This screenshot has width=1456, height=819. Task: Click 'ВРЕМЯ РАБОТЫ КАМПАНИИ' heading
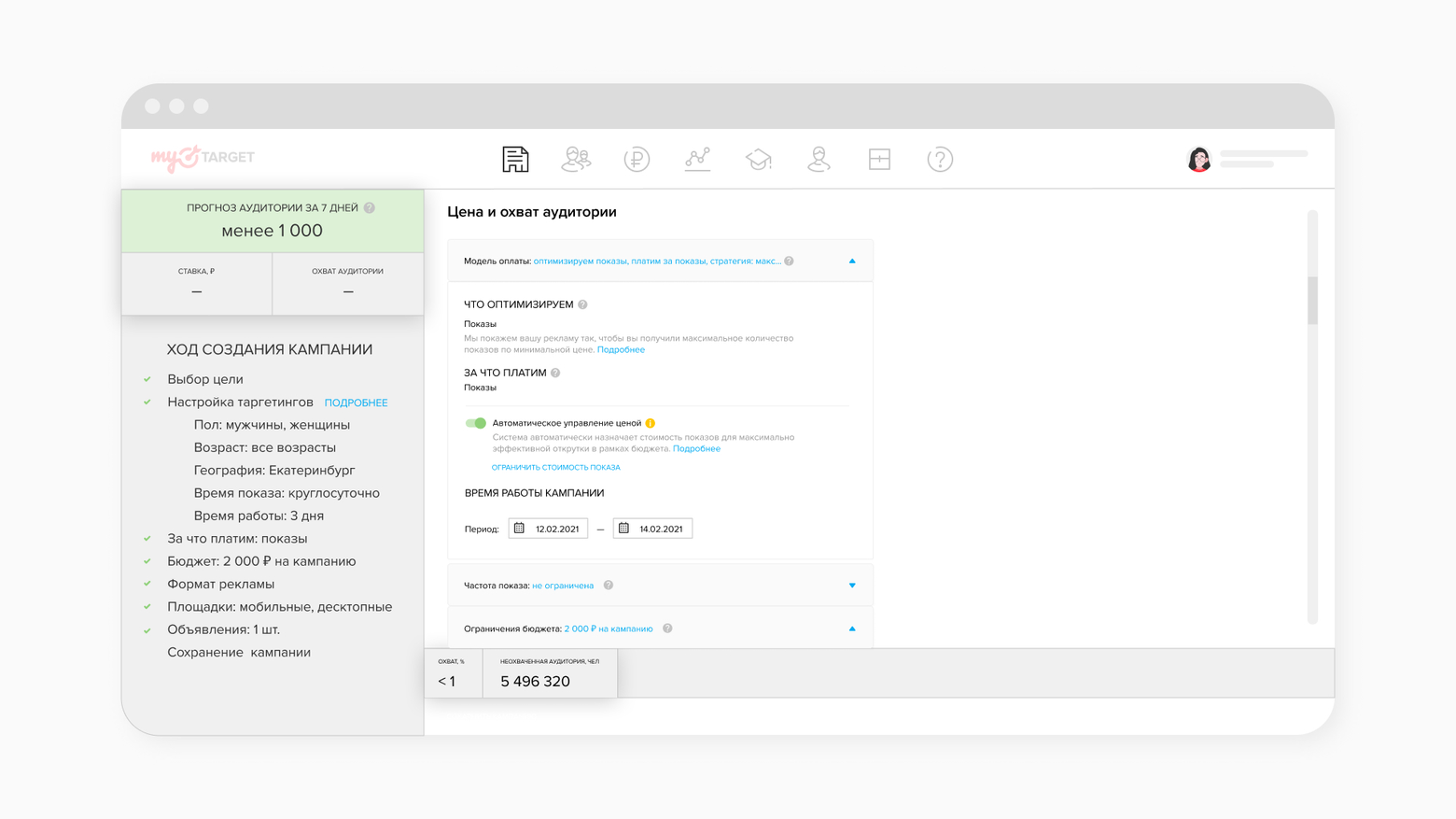pos(534,493)
